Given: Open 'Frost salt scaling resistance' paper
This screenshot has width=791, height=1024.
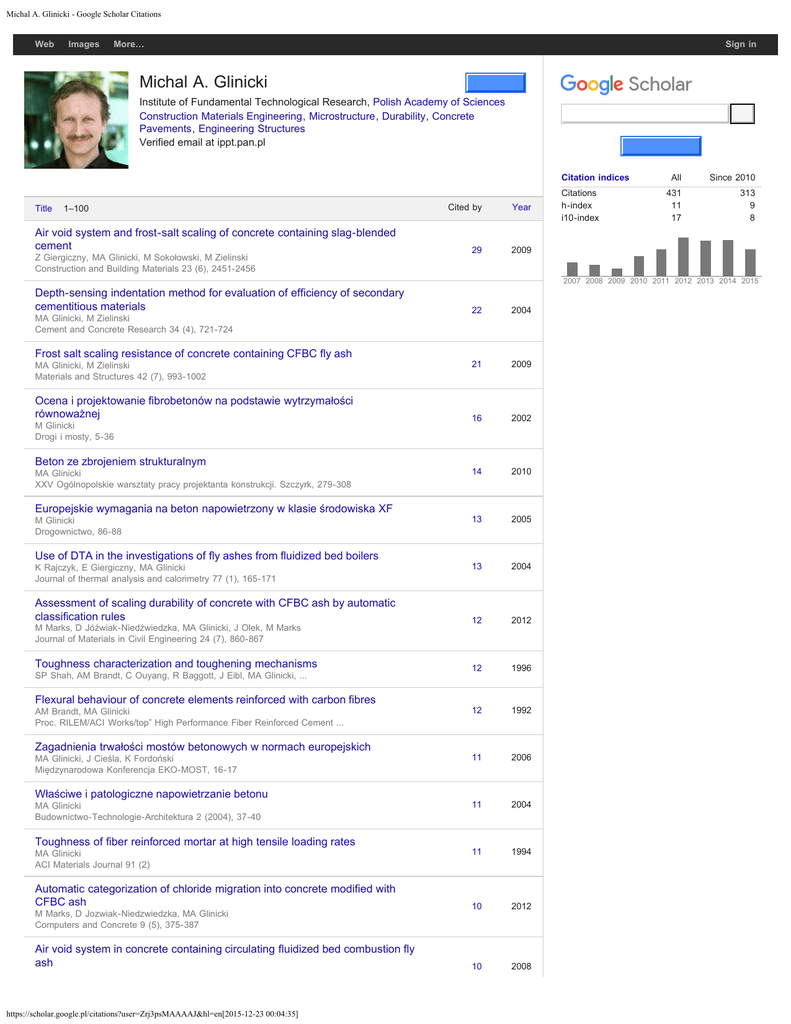Looking at the screenshot, I should click(x=193, y=354).
